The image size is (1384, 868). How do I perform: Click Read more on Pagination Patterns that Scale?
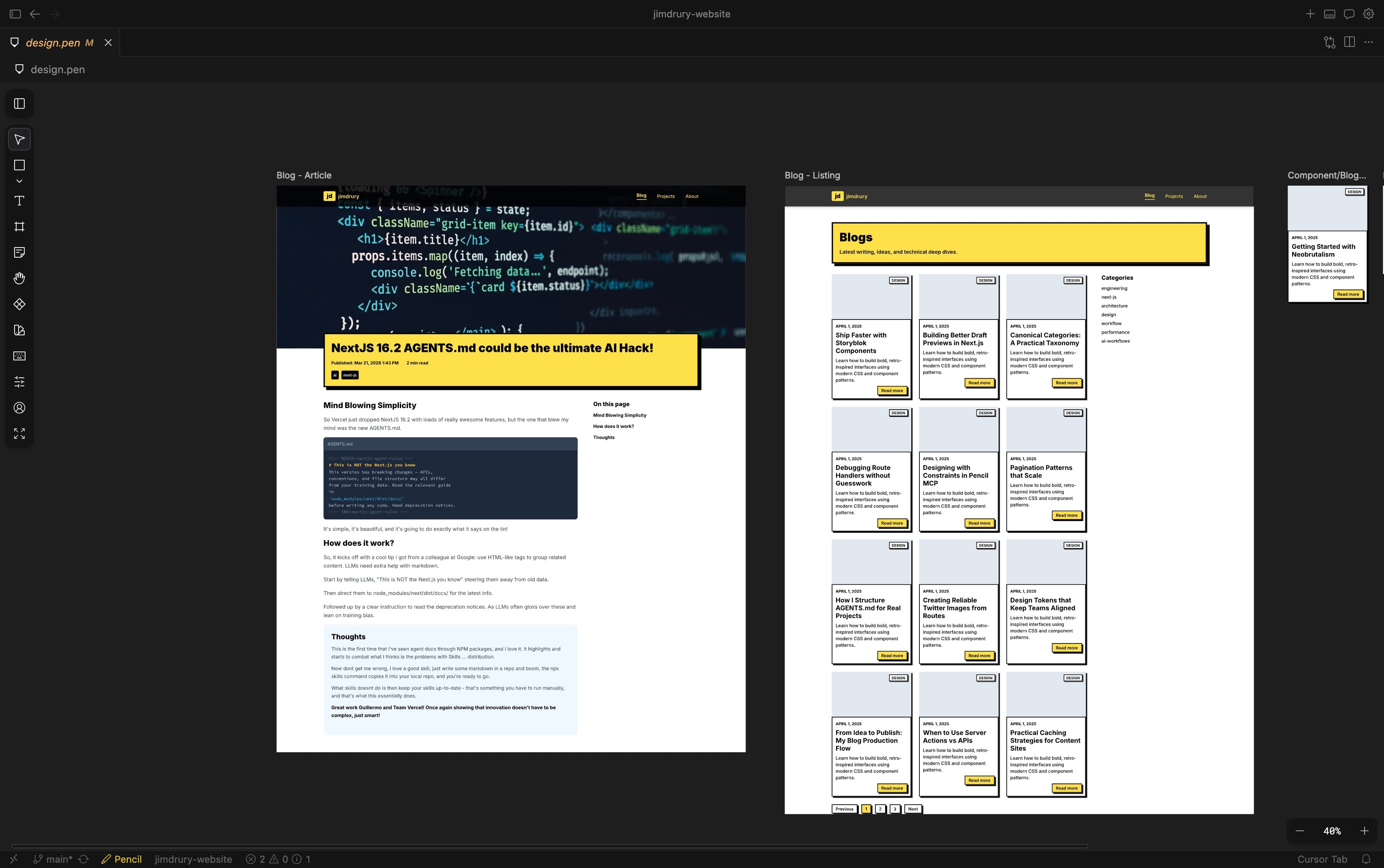coord(1067,515)
